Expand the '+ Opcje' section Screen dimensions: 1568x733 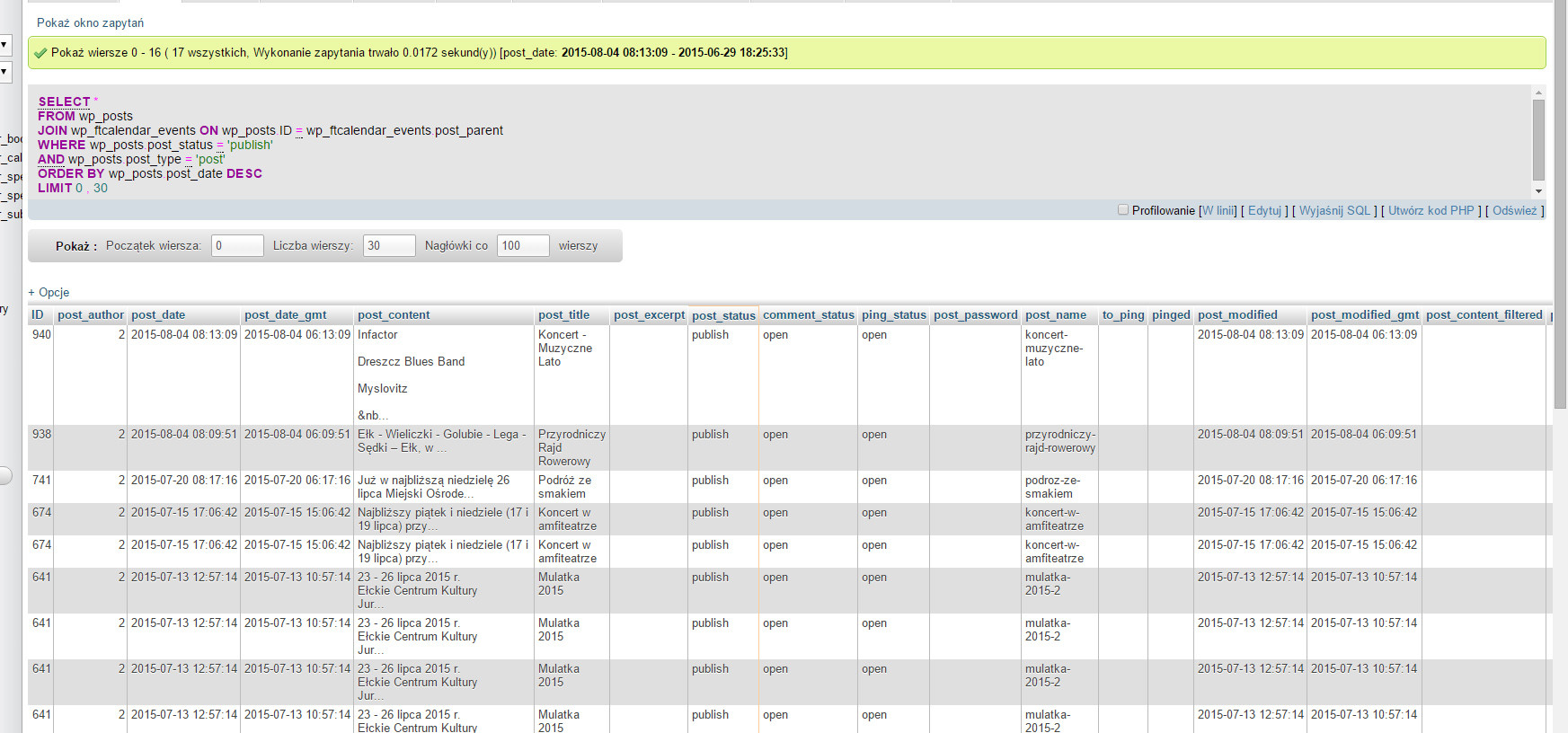49,292
